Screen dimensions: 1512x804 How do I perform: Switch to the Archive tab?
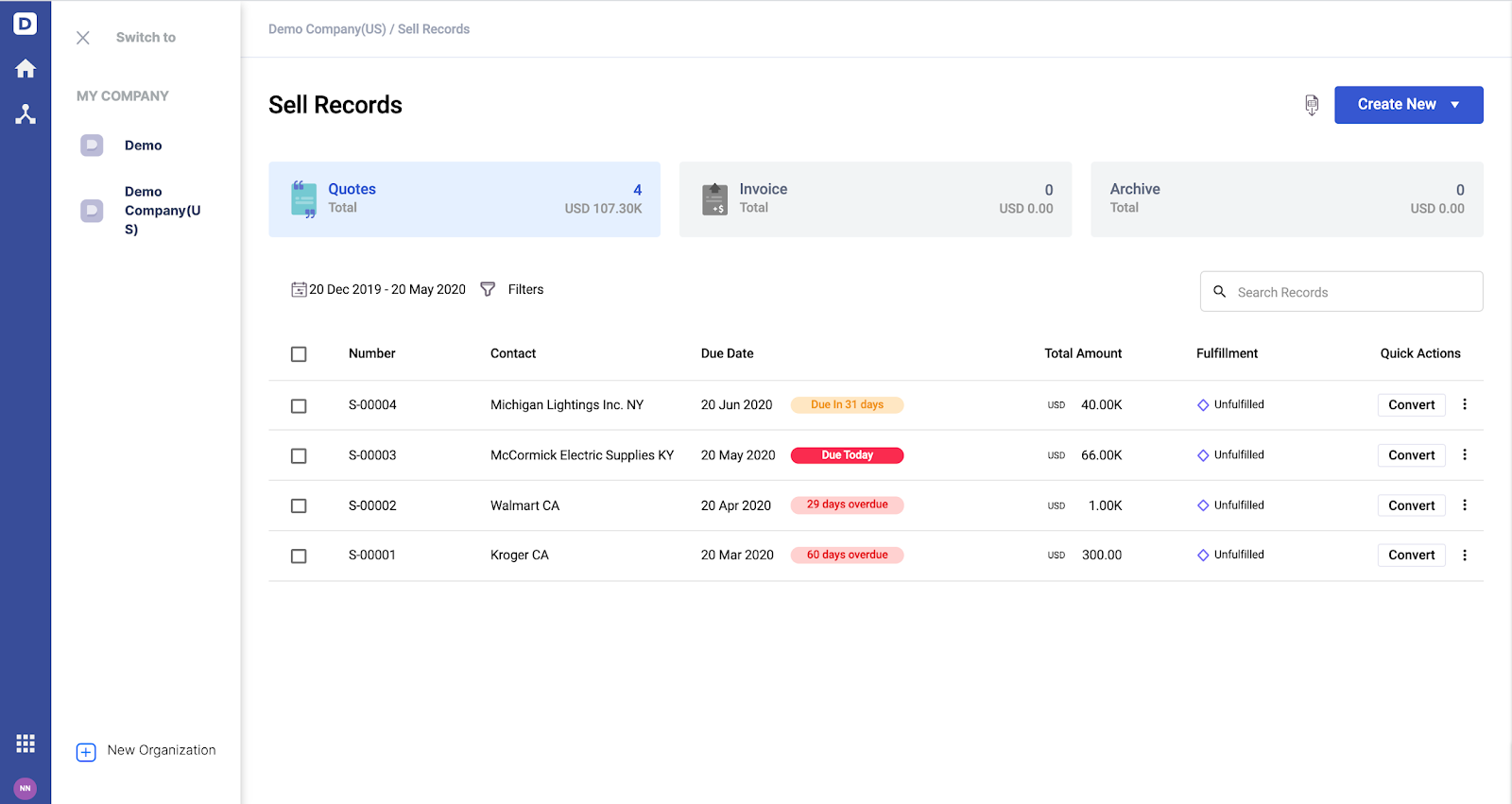(x=1287, y=199)
